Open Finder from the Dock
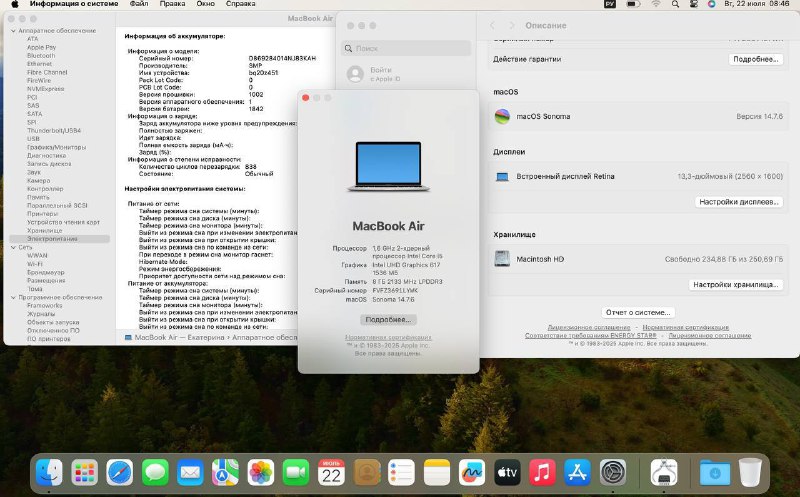Image resolution: width=800 pixels, height=497 pixels. (x=49, y=473)
